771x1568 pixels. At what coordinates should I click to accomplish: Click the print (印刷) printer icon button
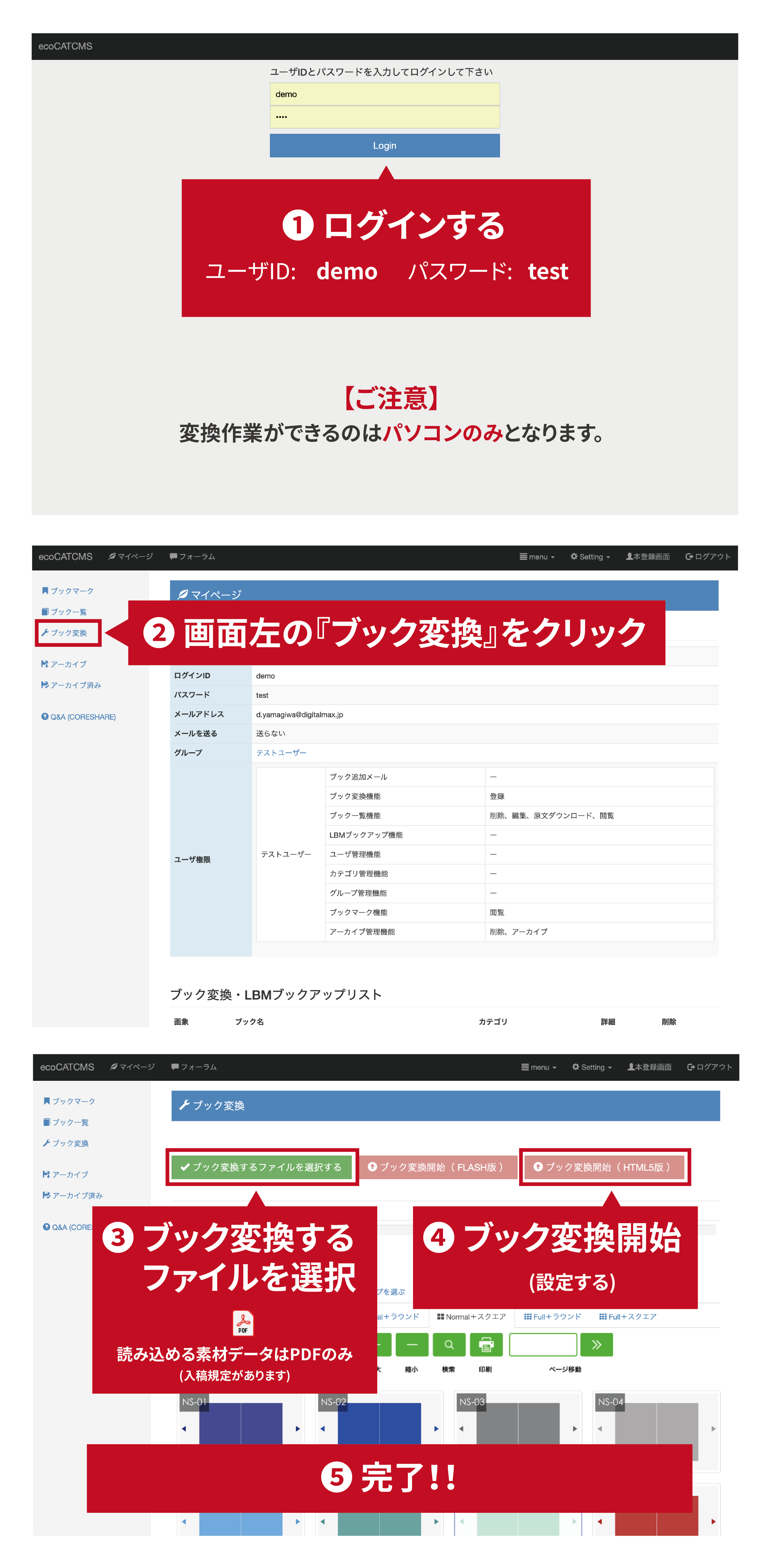[486, 1345]
